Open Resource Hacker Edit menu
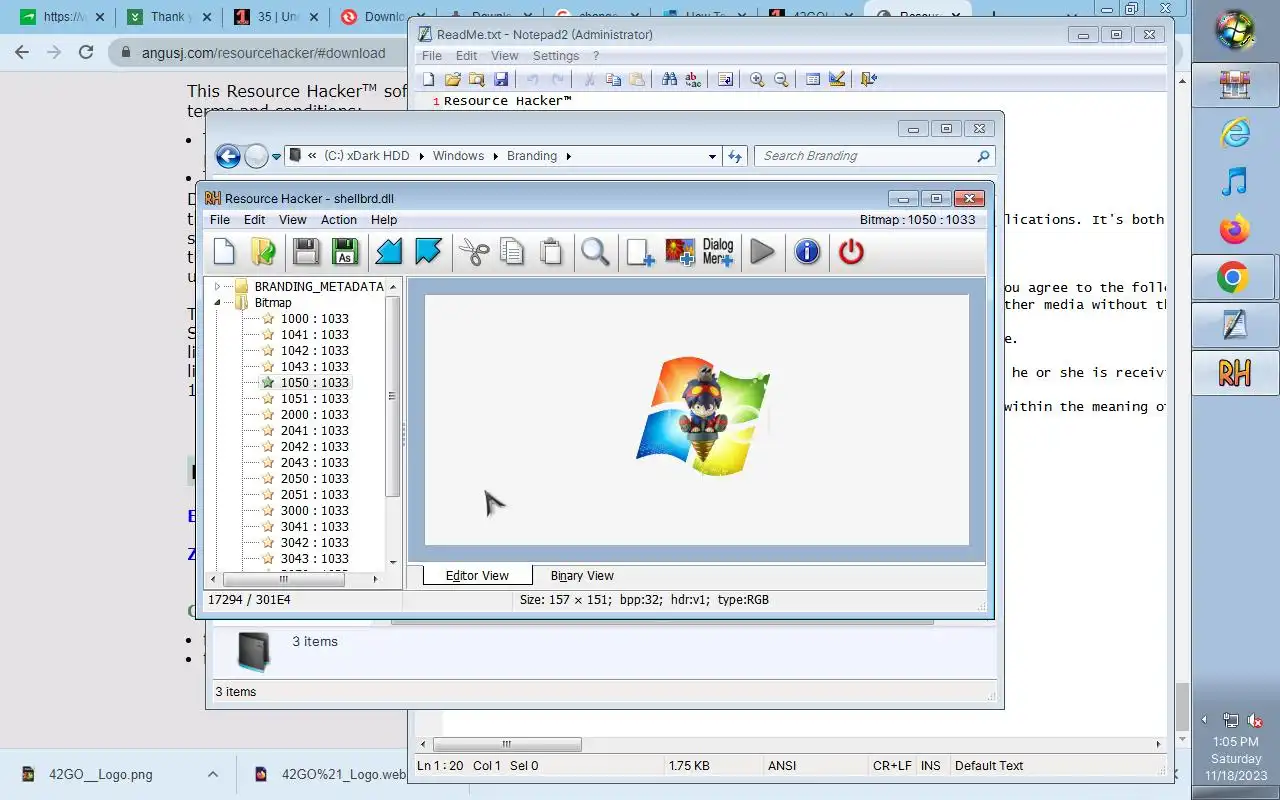 coord(255,220)
